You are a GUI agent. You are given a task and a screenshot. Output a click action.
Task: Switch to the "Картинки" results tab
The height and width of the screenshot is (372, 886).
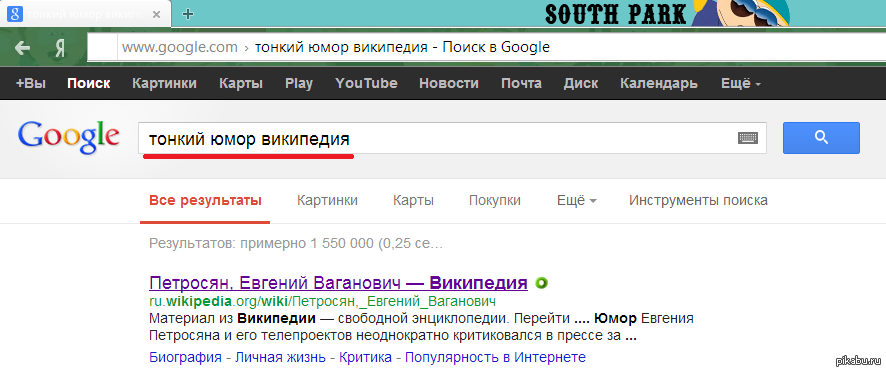(x=327, y=200)
